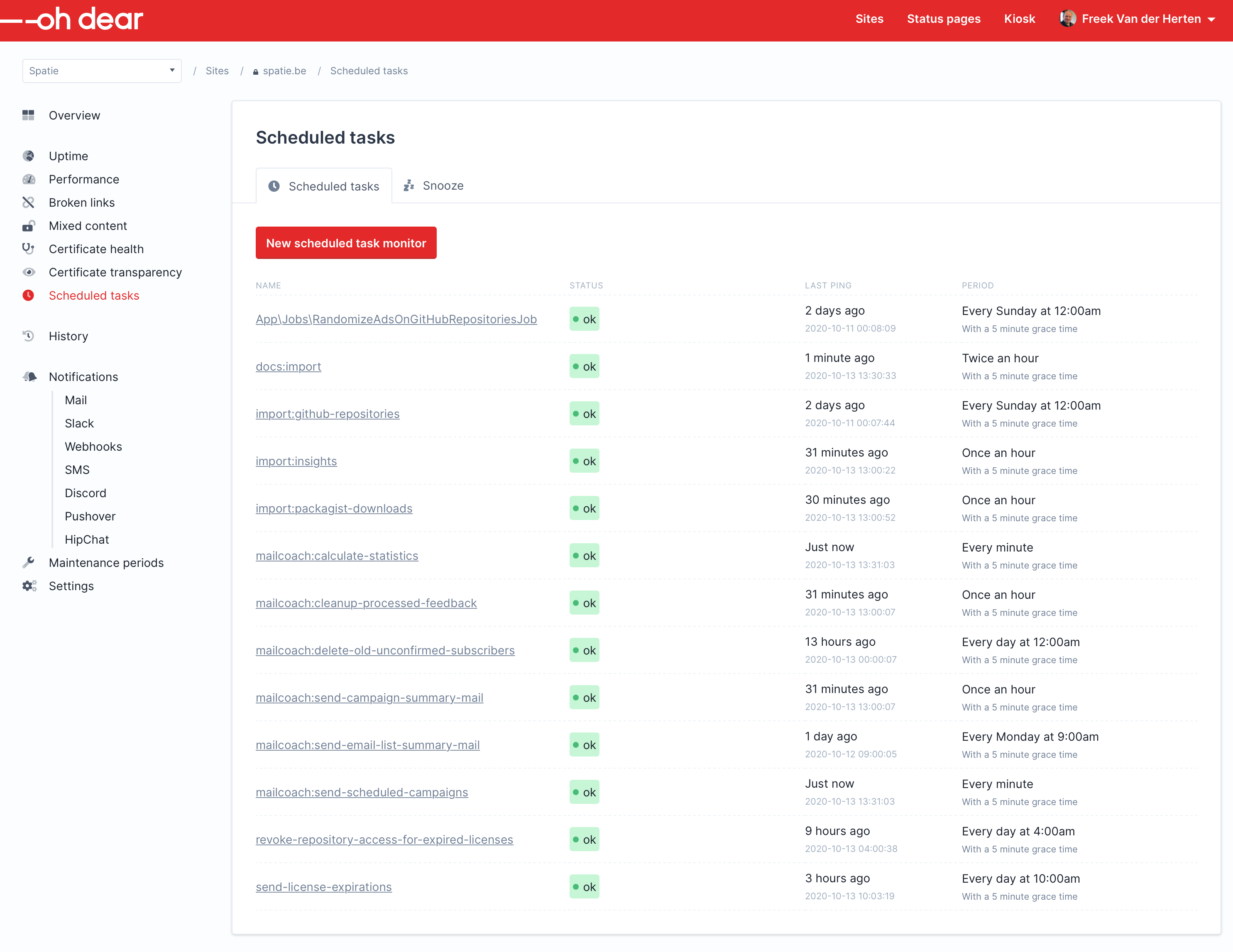1233x952 pixels.
Task: Click the Settings gears icon
Action: point(29,586)
